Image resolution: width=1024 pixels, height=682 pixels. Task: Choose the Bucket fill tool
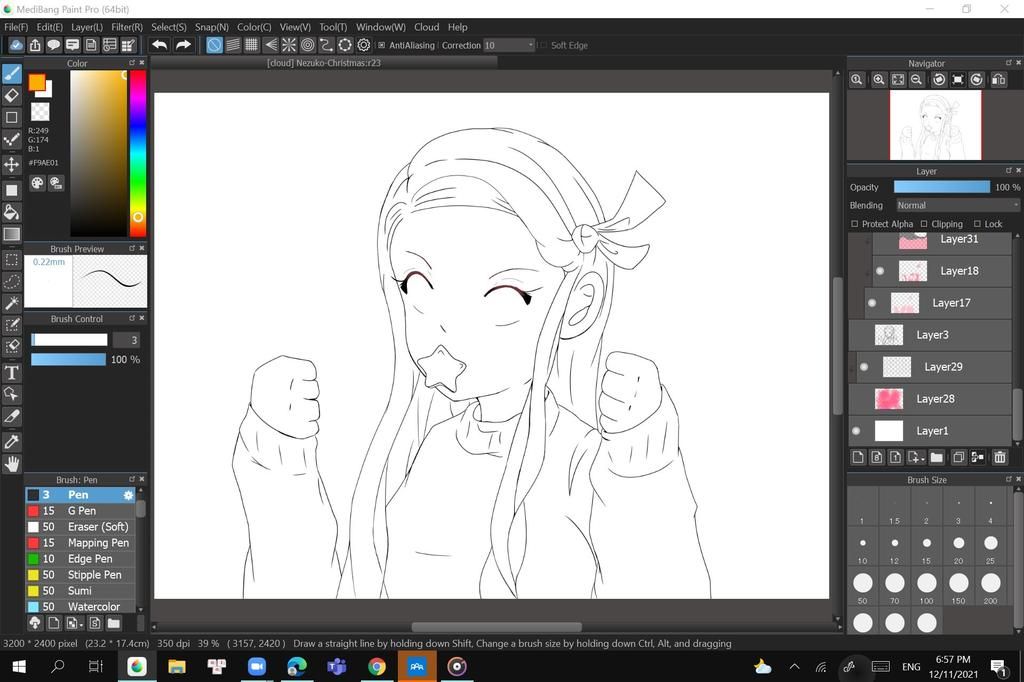(12, 212)
